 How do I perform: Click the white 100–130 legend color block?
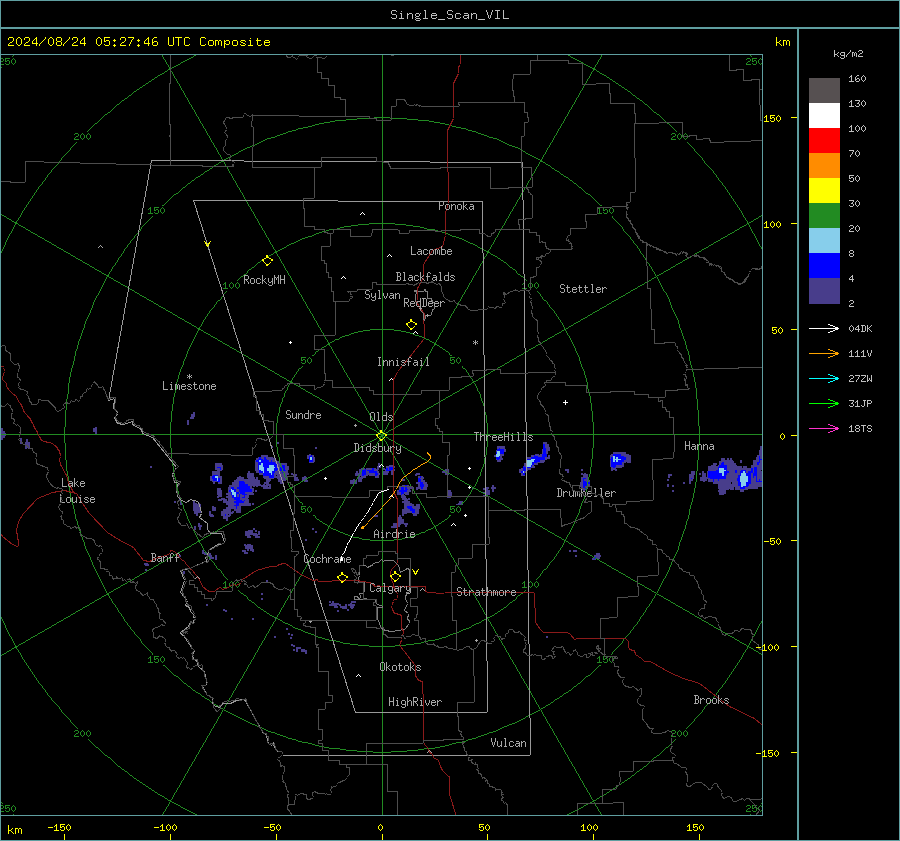pyautogui.click(x=824, y=116)
